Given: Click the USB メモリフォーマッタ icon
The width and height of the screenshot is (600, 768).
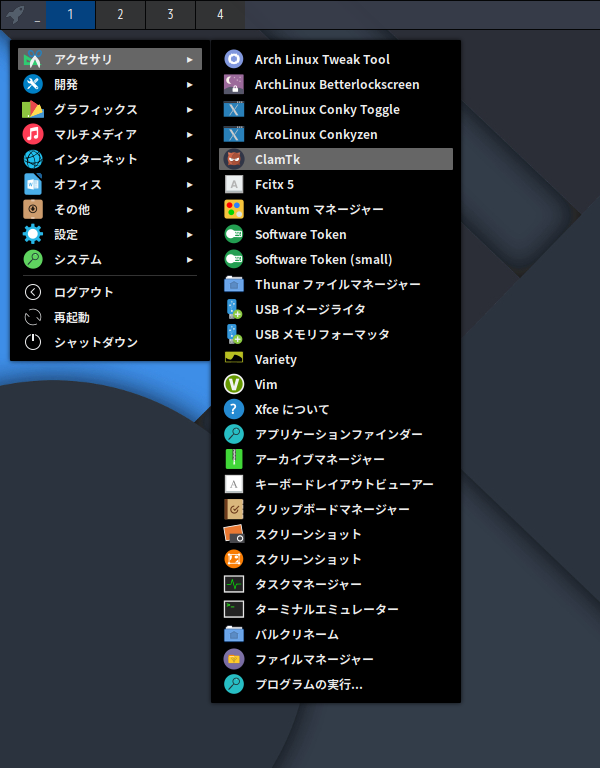Looking at the screenshot, I should (x=234, y=334).
